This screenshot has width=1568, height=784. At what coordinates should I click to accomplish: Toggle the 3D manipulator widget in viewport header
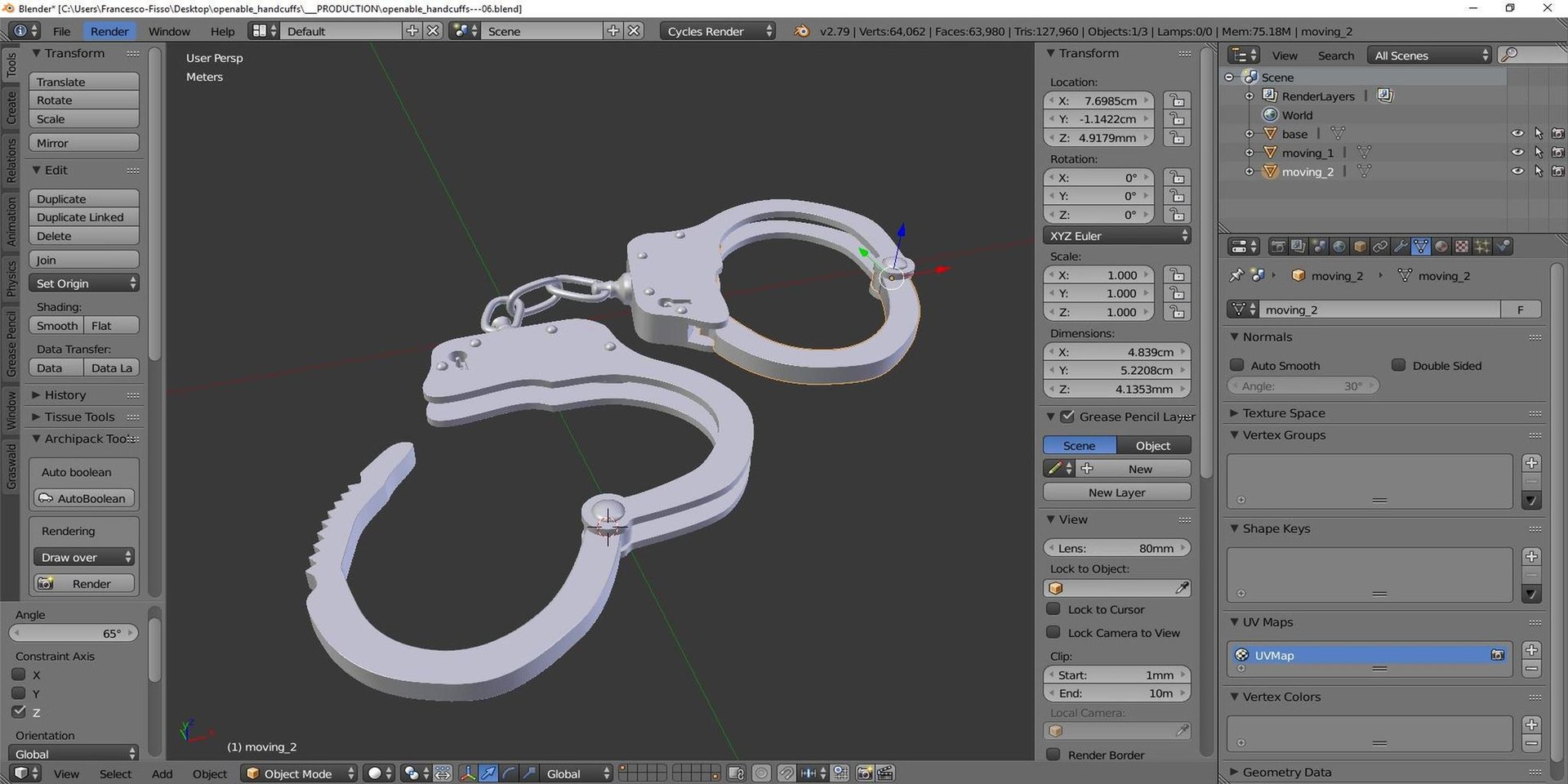(468, 773)
